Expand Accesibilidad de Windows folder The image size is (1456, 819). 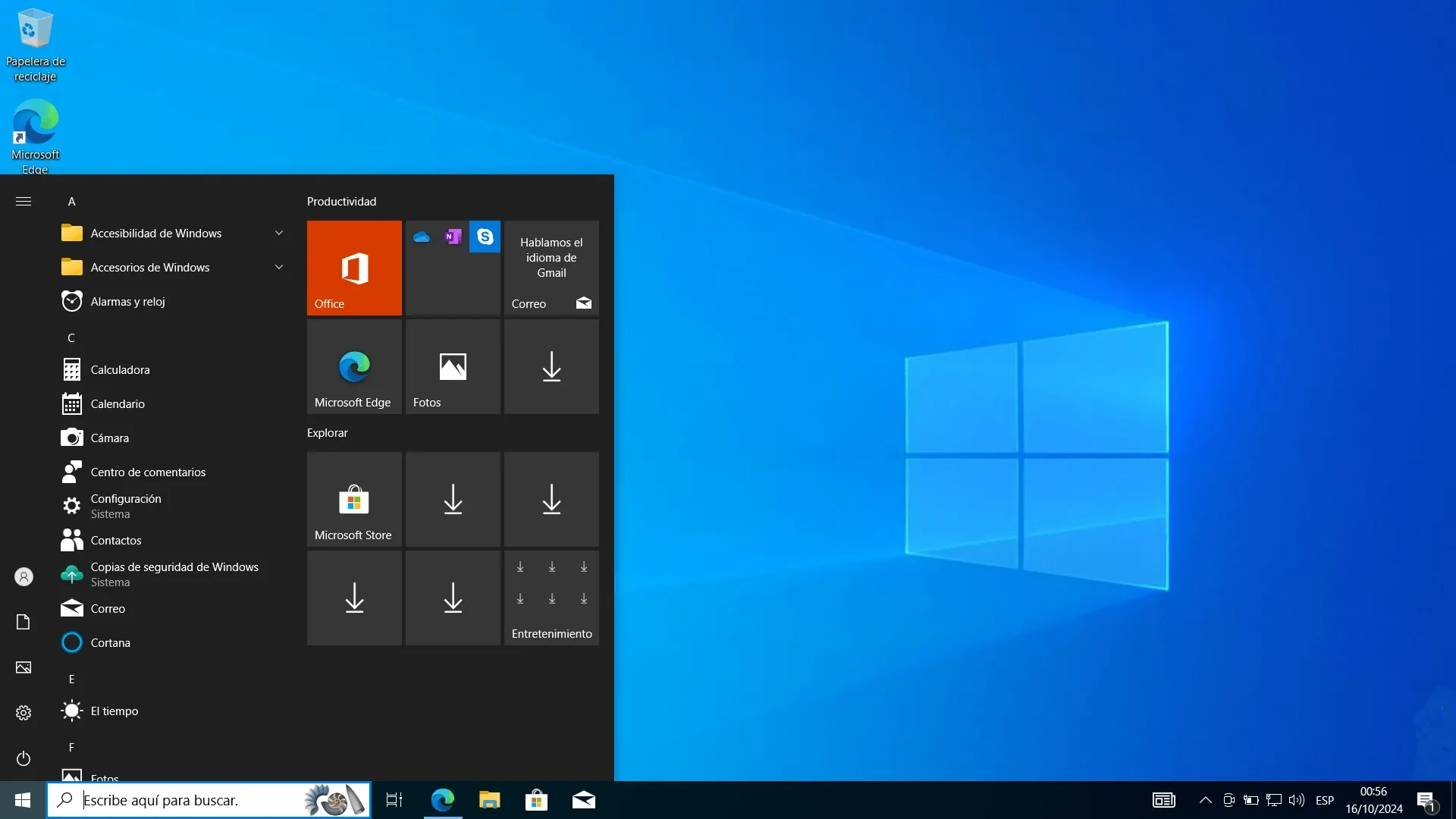[174, 233]
